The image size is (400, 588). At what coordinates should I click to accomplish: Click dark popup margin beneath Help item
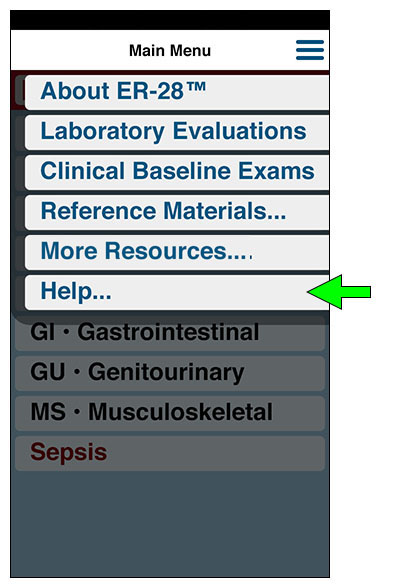coord(170,317)
